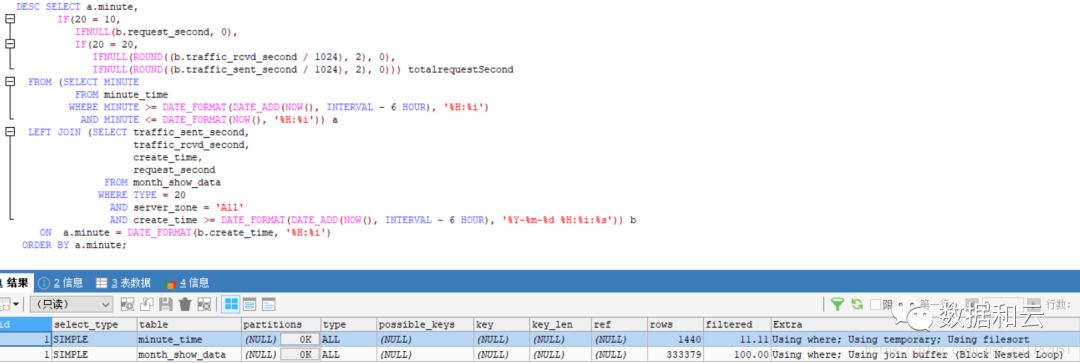Click the 0K button in month_show_data row
1080x363 pixels.
point(300,355)
